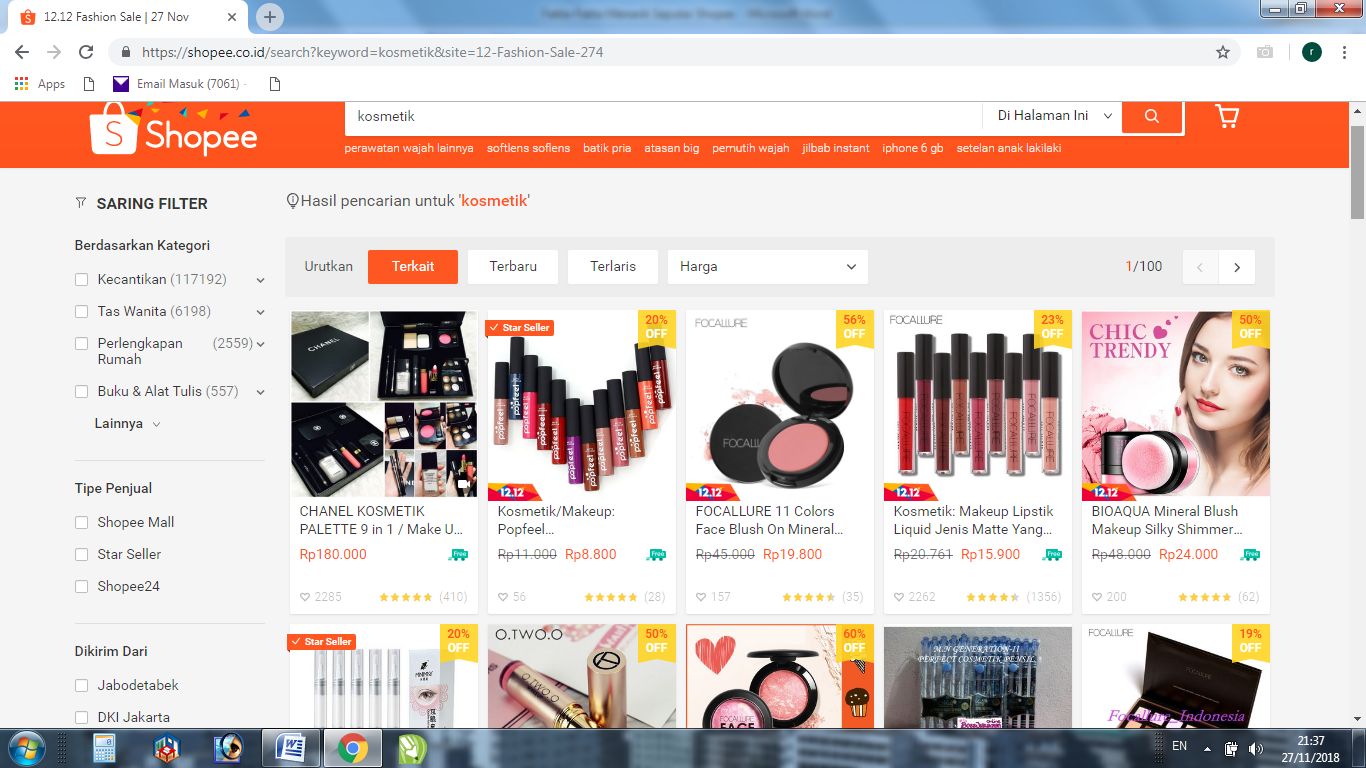Image resolution: width=1366 pixels, height=768 pixels.
Task: Check the Star Seller checkbox
Action: [82, 554]
